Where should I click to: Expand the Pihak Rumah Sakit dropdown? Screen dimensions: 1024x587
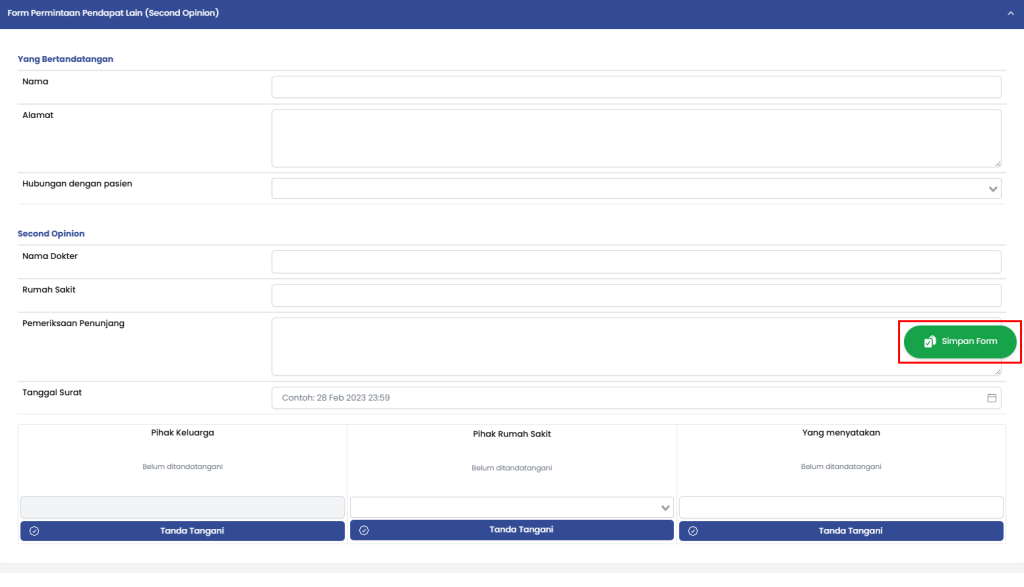(511, 507)
